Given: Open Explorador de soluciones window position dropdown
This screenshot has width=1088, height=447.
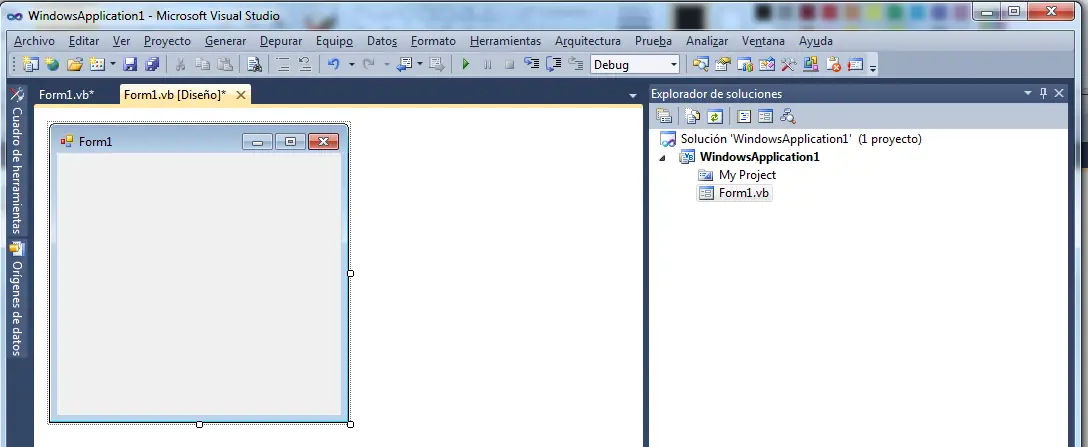Looking at the screenshot, I should [x=1028, y=93].
